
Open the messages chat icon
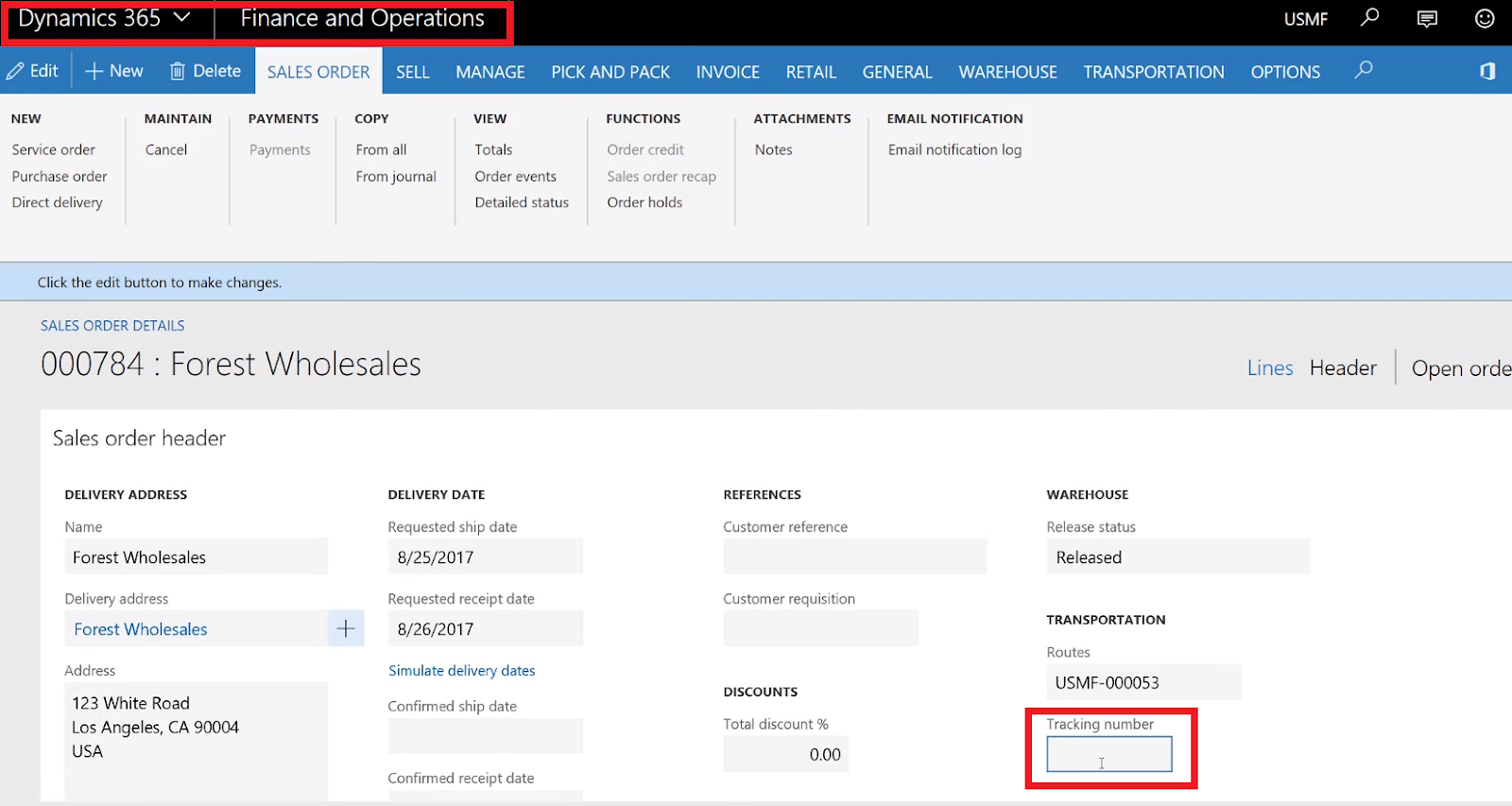pyautogui.click(x=1427, y=18)
